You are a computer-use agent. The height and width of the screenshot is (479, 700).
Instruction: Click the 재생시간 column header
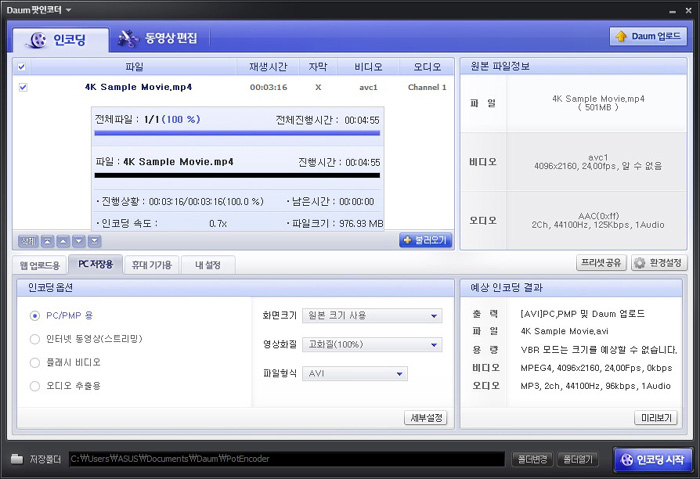tap(268, 67)
